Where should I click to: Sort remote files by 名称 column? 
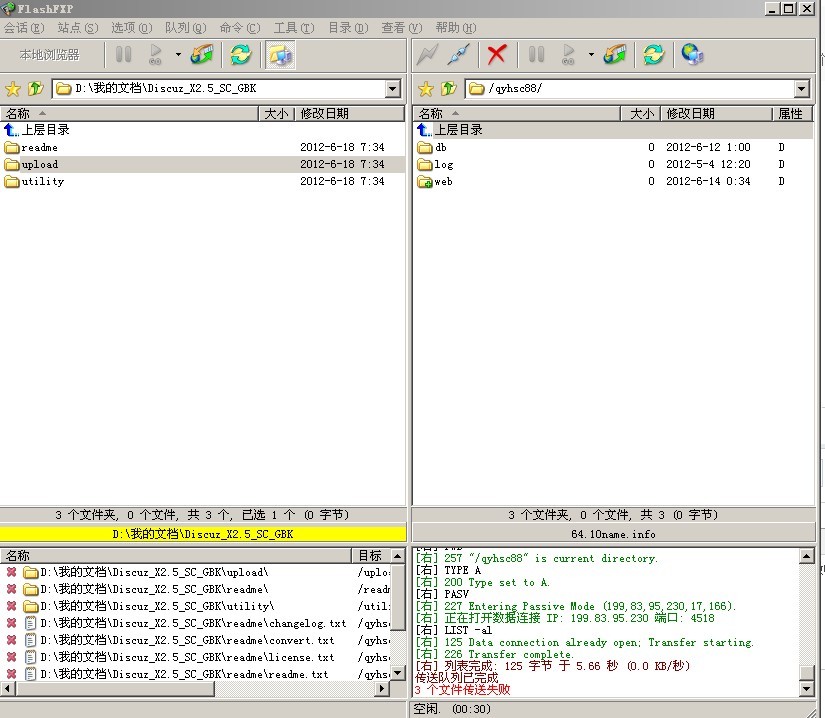(516, 114)
